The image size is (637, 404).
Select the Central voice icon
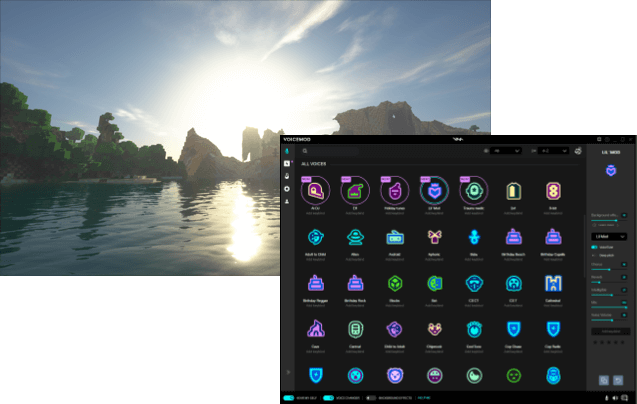pyautogui.click(x=355, y=329)
